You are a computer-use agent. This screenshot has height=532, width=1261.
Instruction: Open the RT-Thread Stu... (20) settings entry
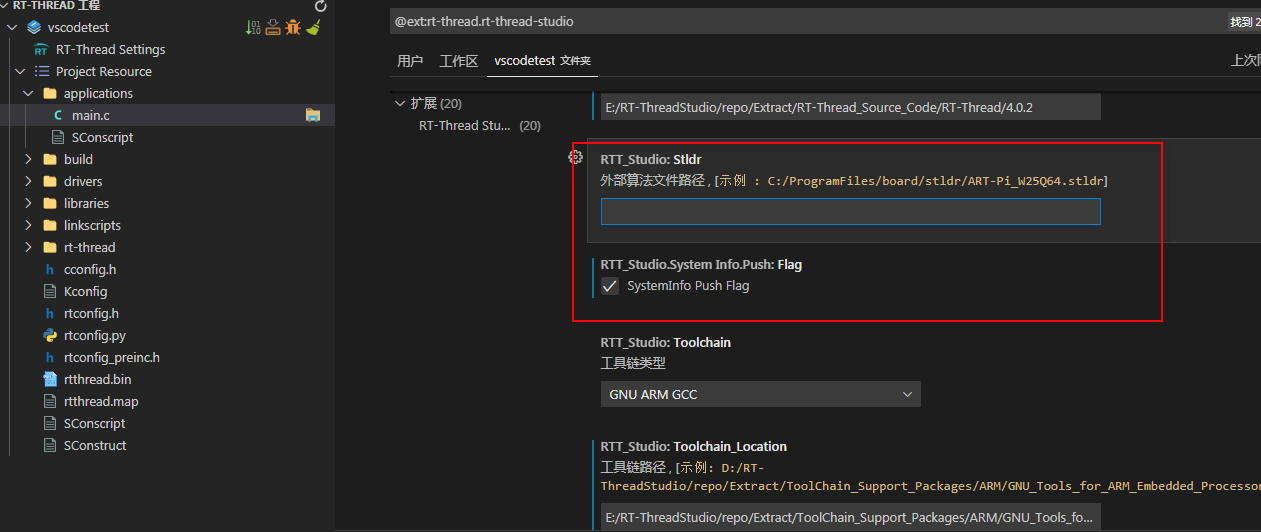click(x=480, y=126)
